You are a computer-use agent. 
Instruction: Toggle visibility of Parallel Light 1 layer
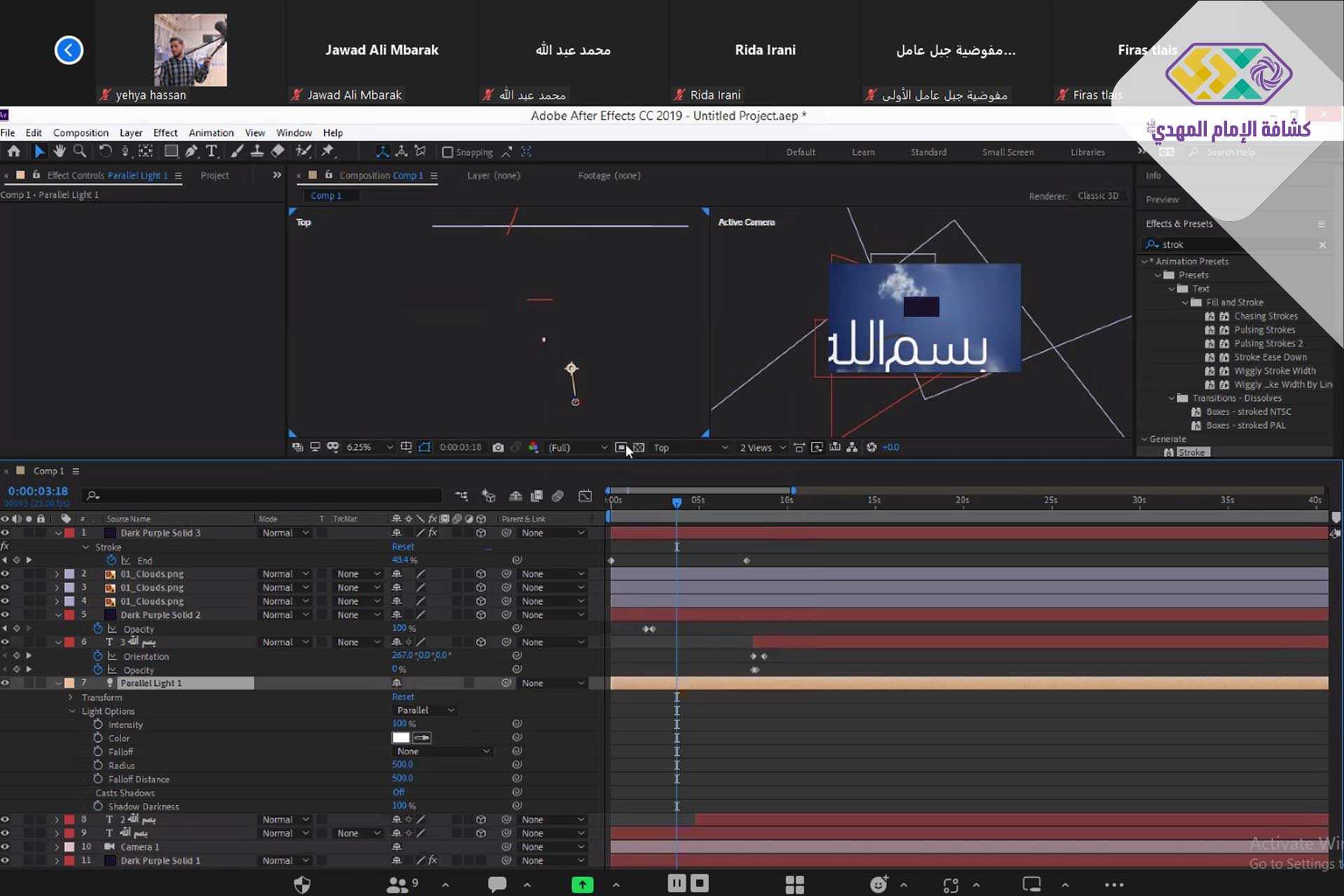point(5,682)
